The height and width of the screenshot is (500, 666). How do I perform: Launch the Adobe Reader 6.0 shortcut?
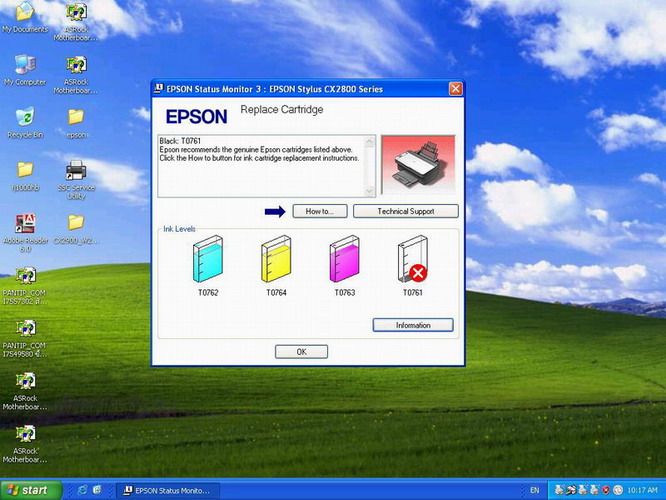25,232
